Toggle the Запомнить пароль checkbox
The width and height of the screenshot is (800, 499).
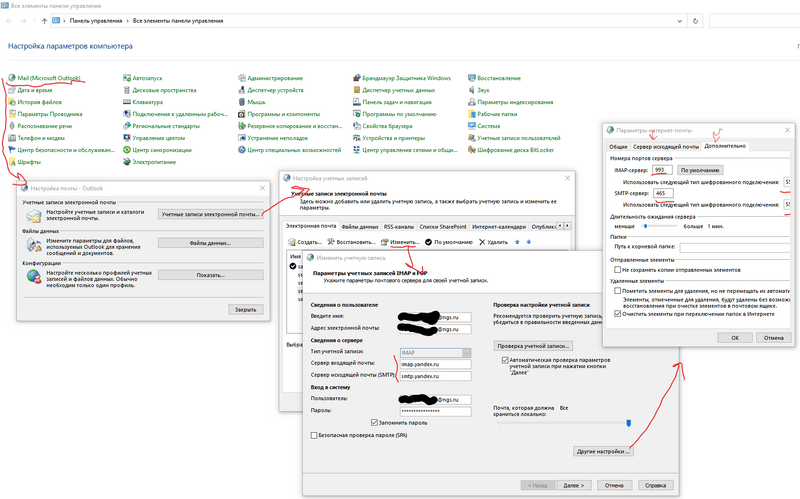tap(374, 422)
